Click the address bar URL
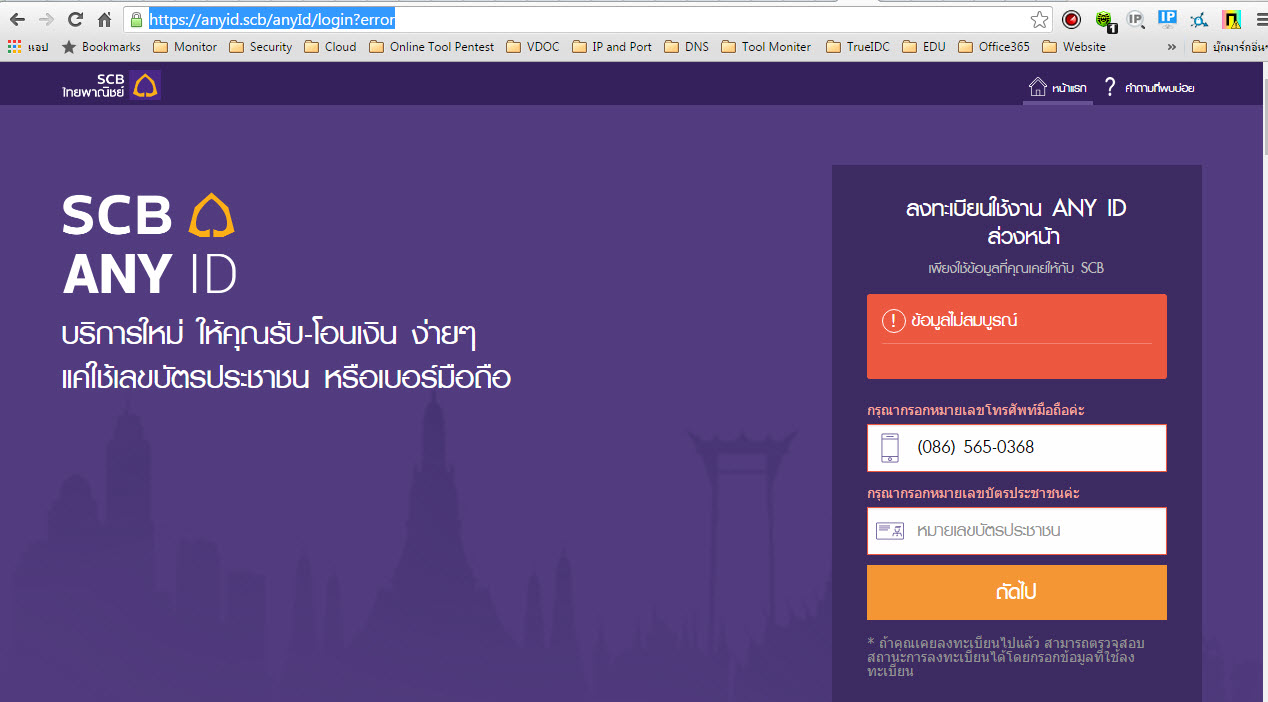This screenshot has width=1268, height=702. click(273, 19)
